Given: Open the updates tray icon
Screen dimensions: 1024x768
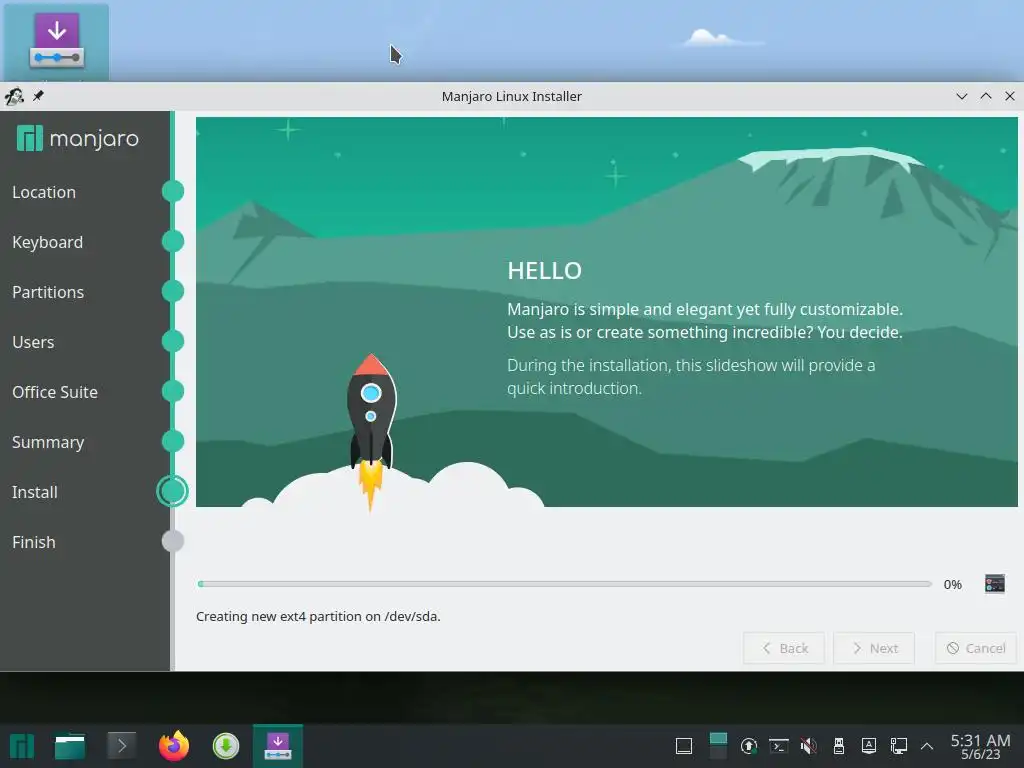Looking at the screenshot, I should [748, 746].
